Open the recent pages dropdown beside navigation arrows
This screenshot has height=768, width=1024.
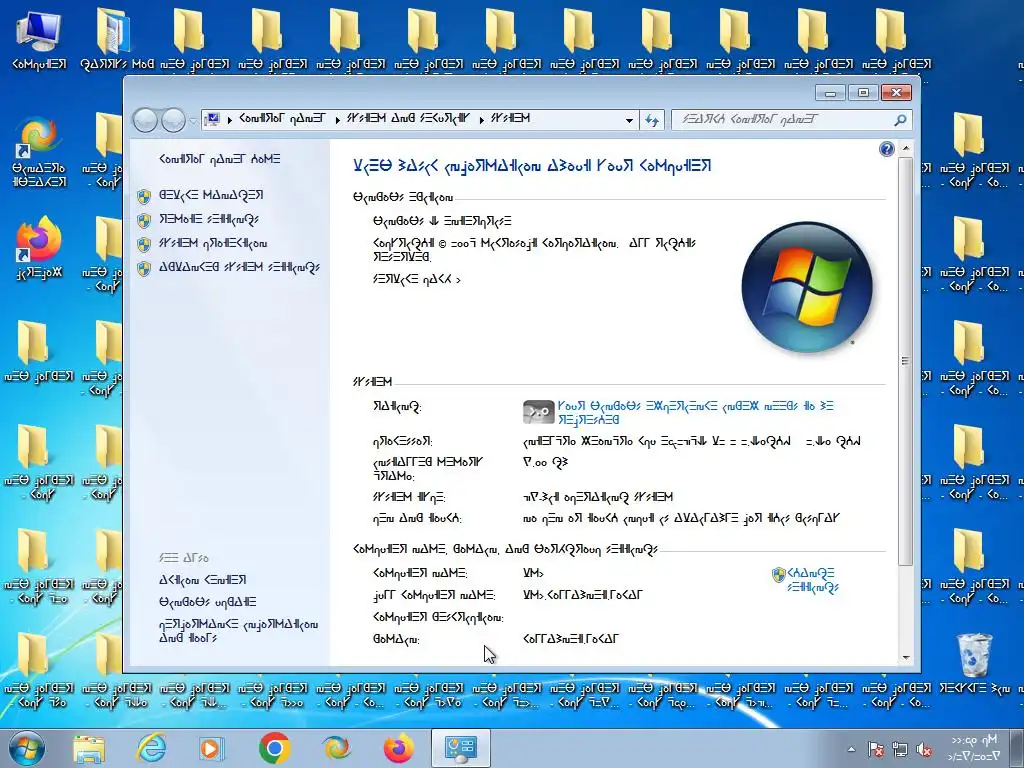click(x=193, y=120)
